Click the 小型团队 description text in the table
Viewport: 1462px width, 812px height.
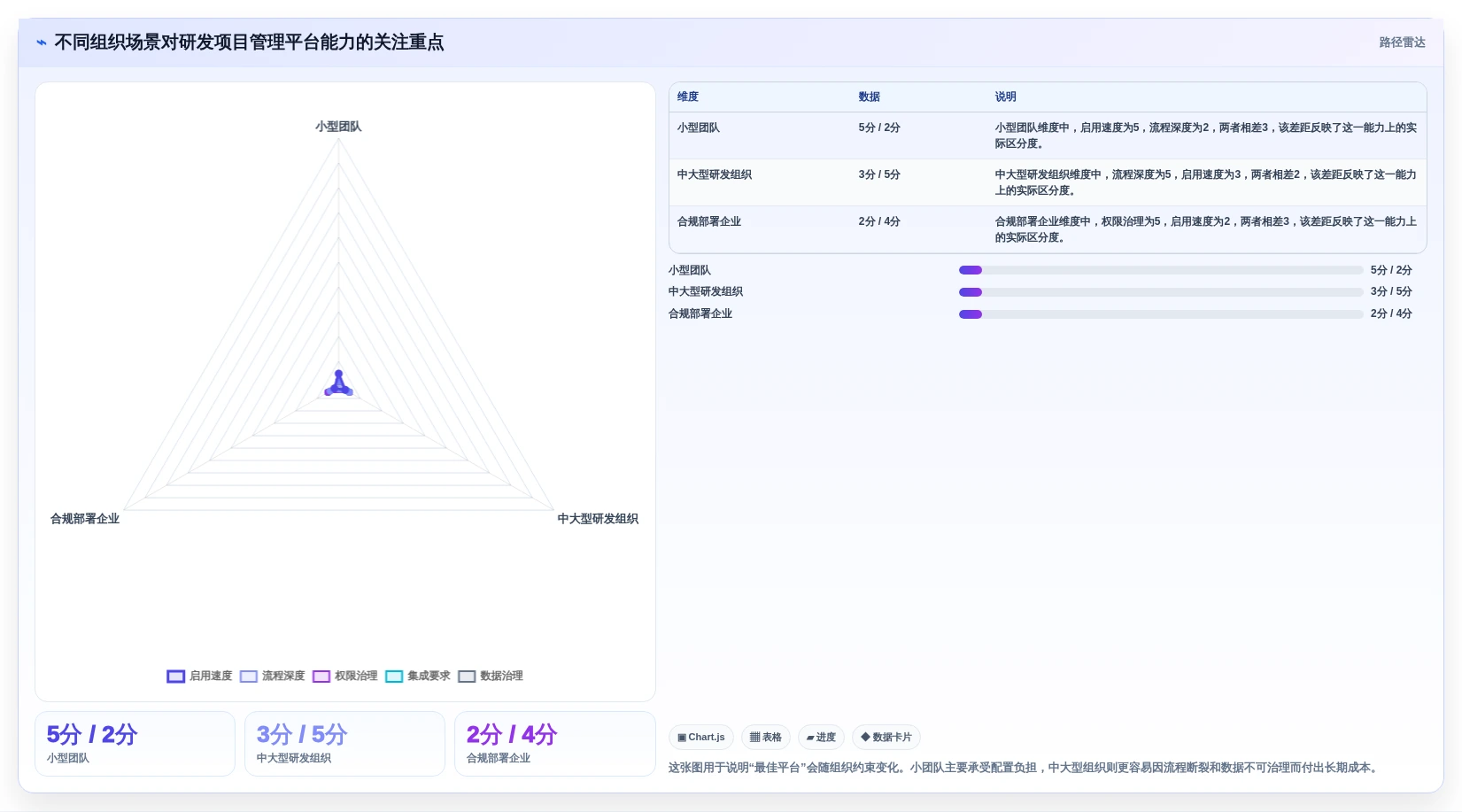(1205, 135)
